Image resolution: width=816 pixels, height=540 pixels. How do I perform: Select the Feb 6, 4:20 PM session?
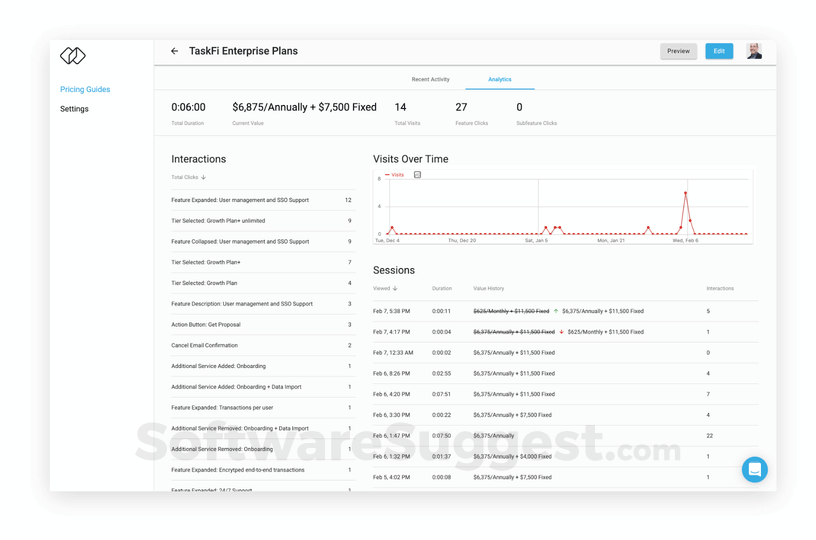tap(565, 394)
